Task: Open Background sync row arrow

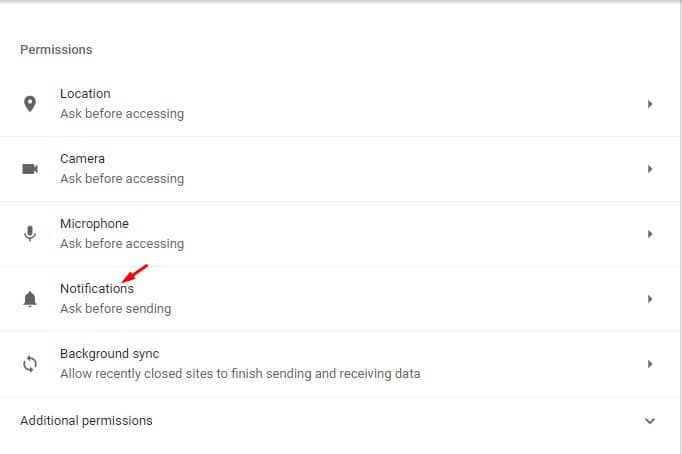Action: click(x=650, y=364)
